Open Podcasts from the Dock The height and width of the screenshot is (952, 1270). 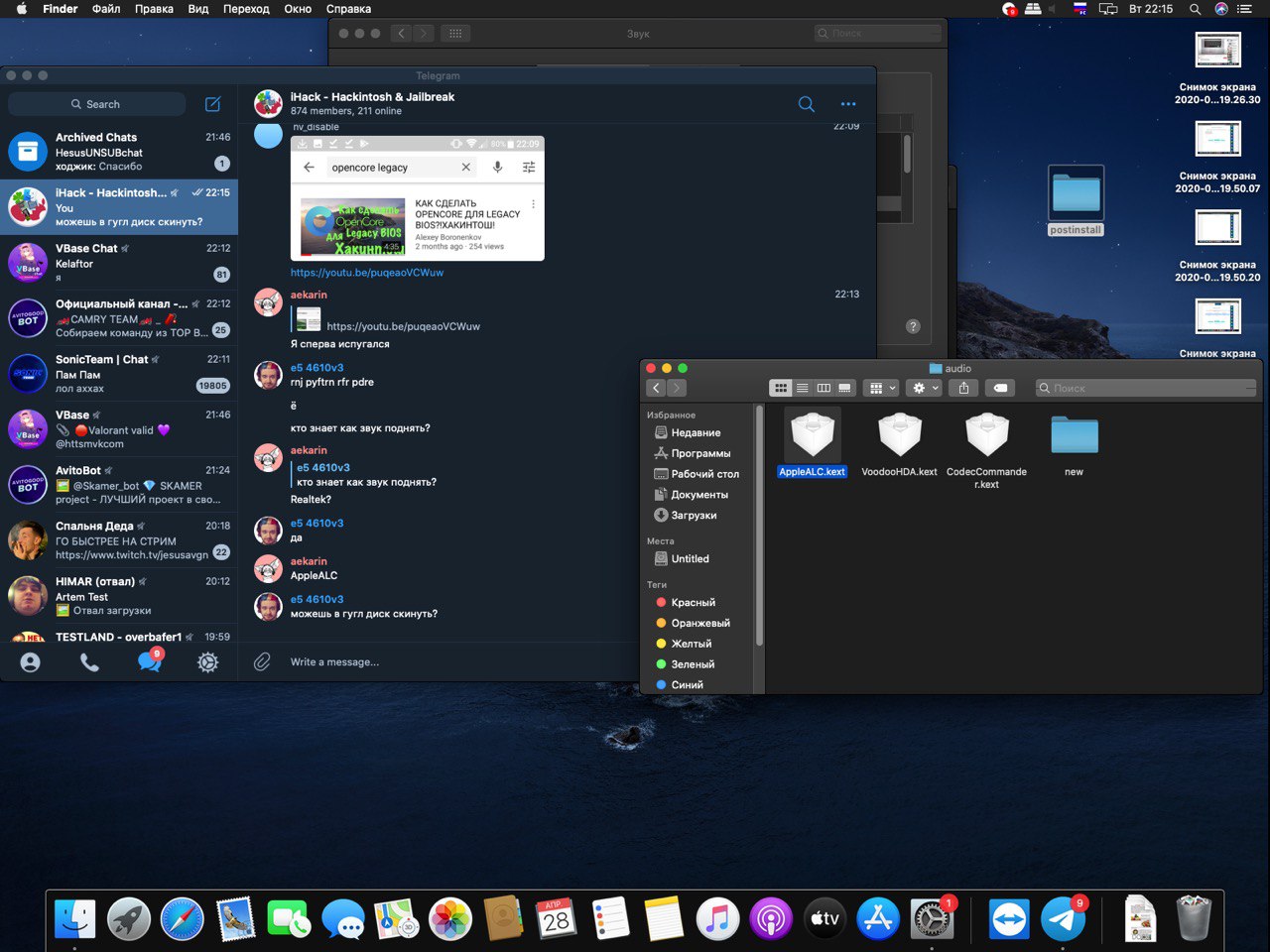[x=771, y=920]
